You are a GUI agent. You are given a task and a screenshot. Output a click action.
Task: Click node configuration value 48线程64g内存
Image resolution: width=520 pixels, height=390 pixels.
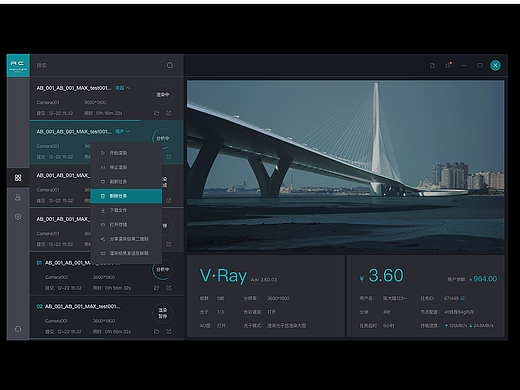coord(459,312)
